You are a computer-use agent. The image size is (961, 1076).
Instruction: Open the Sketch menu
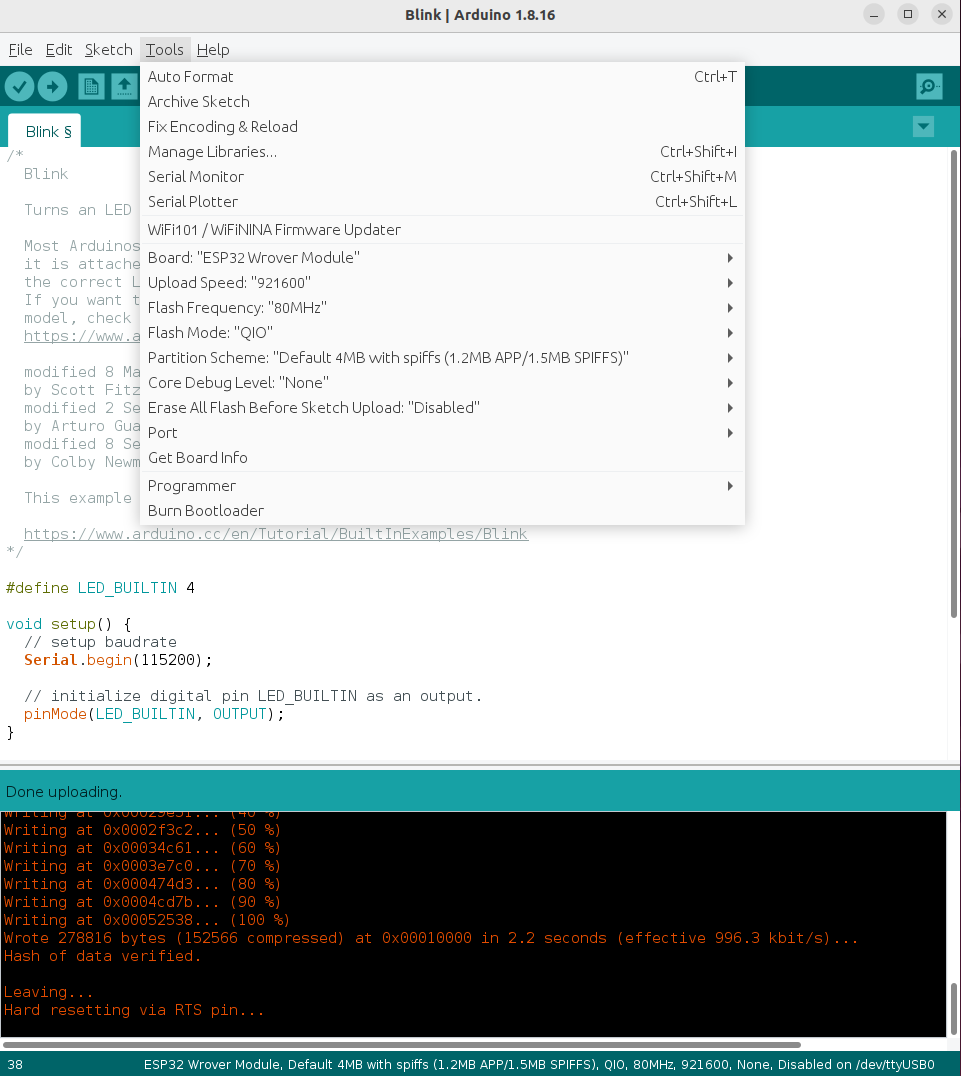coord(108,49)
